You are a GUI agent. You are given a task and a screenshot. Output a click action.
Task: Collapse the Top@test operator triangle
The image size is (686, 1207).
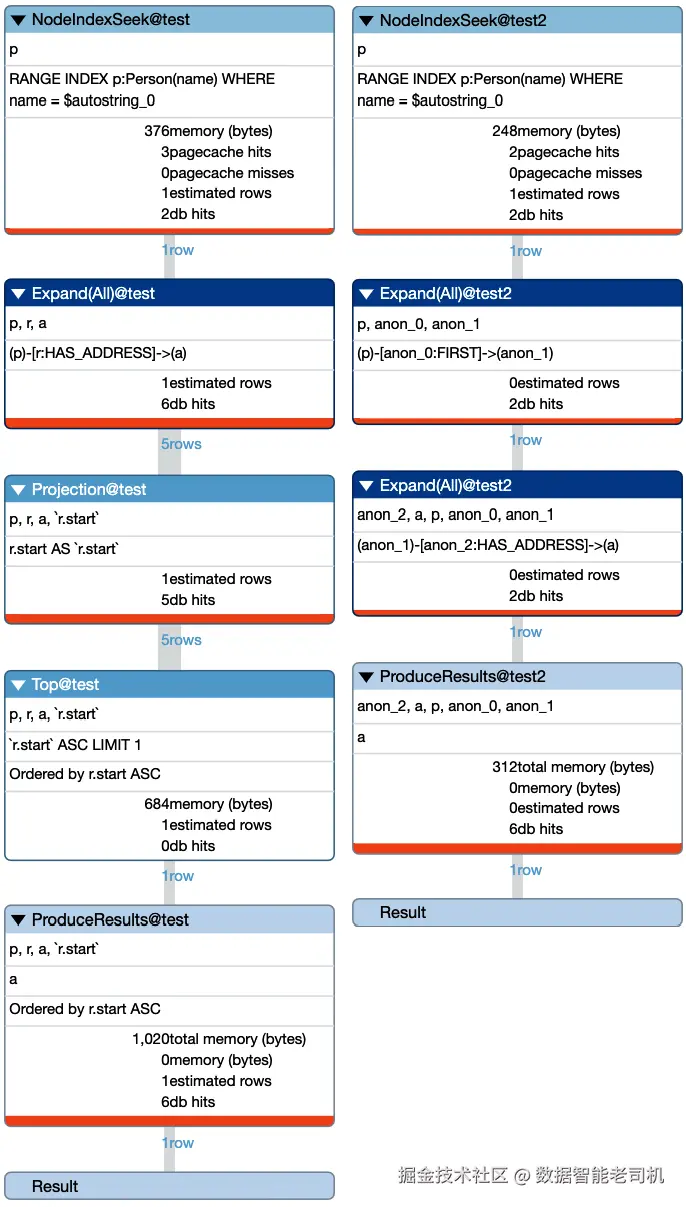tap(18, 685)
